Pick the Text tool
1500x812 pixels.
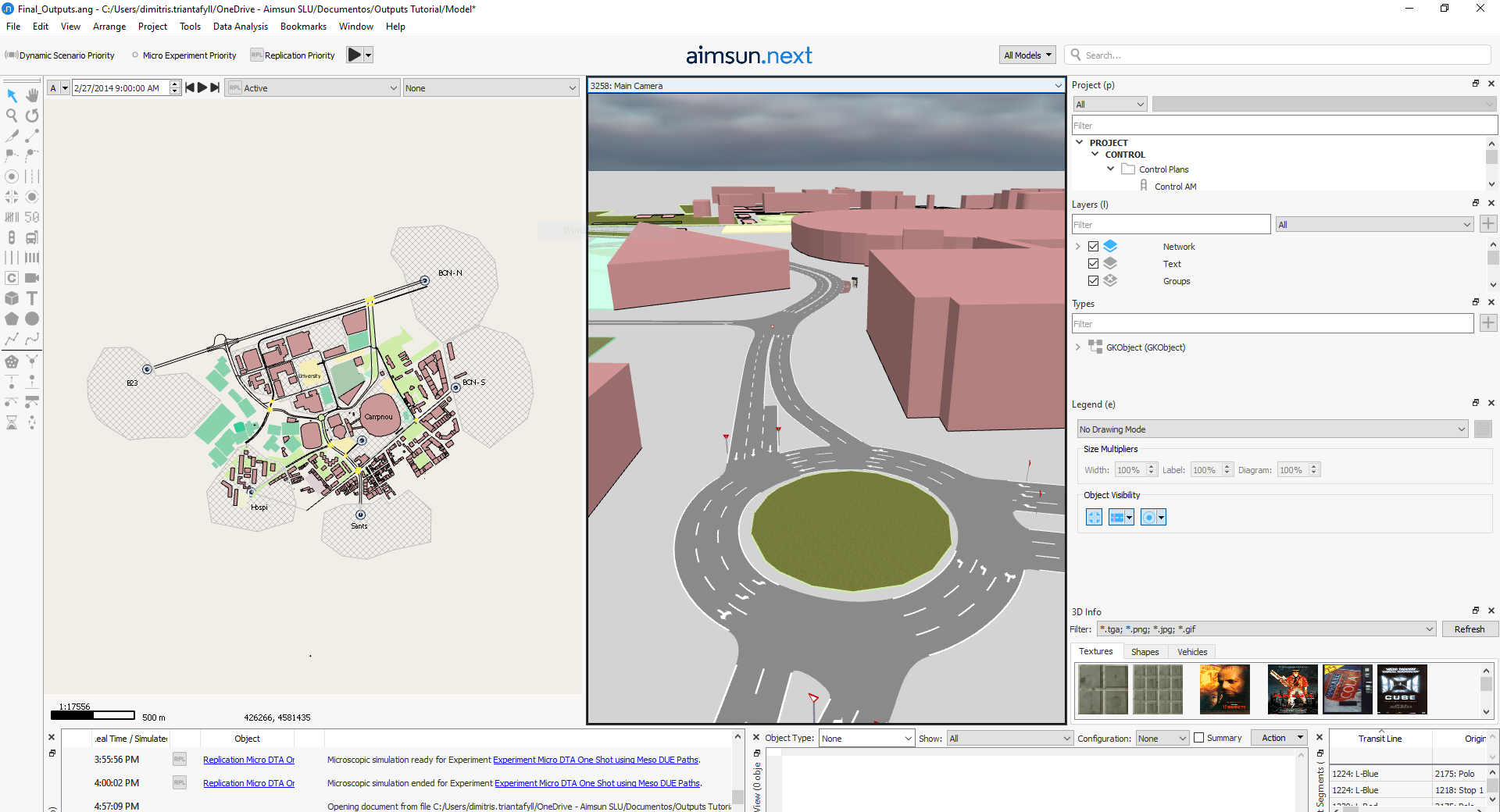coord(32,298)
